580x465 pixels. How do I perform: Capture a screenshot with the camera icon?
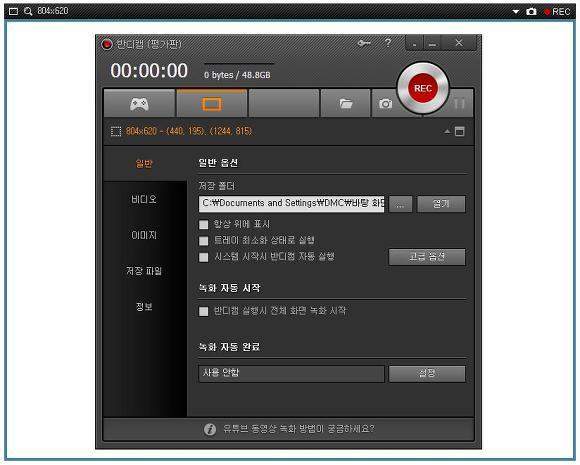(385, 104)
